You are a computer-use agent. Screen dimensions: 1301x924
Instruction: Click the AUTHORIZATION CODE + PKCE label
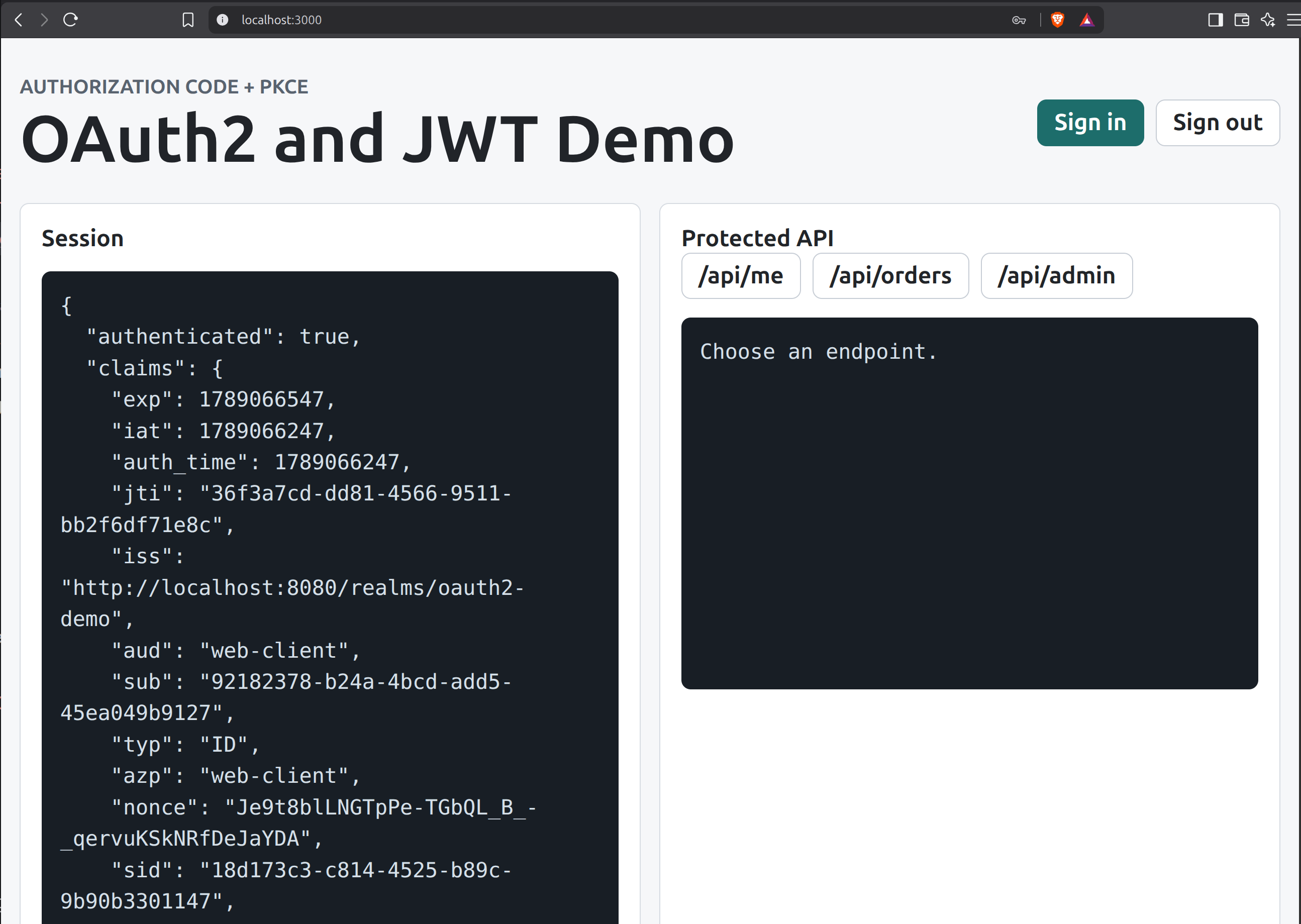pos(164,87)
